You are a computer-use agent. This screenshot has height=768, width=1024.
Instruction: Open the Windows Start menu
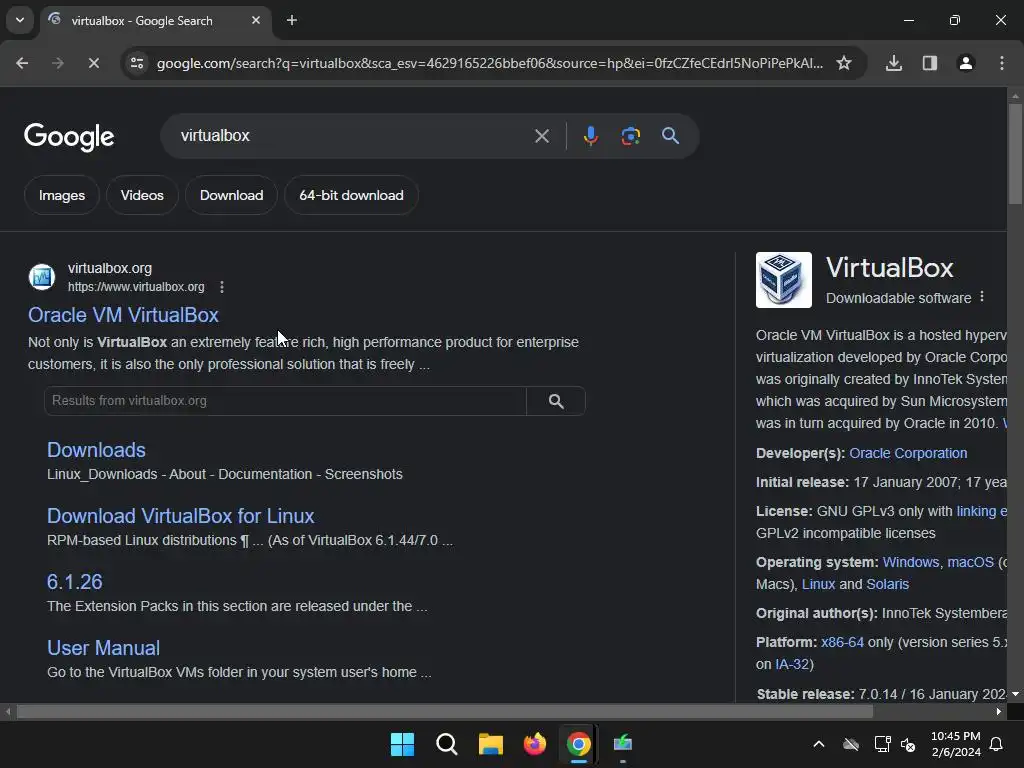pos(402,744)
